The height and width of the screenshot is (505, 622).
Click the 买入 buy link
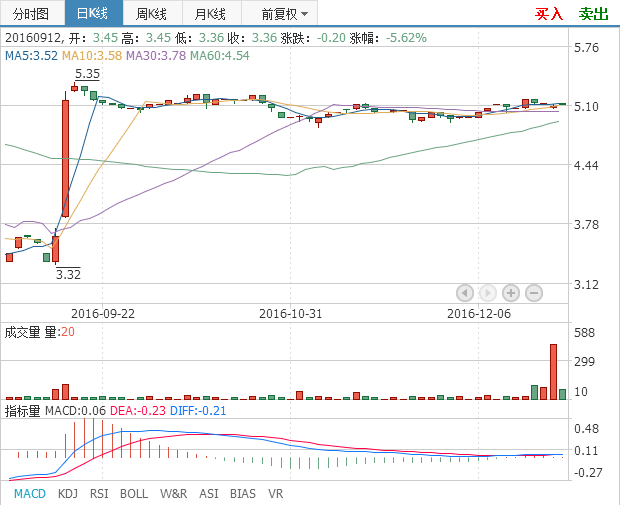[x=549, y=14]
